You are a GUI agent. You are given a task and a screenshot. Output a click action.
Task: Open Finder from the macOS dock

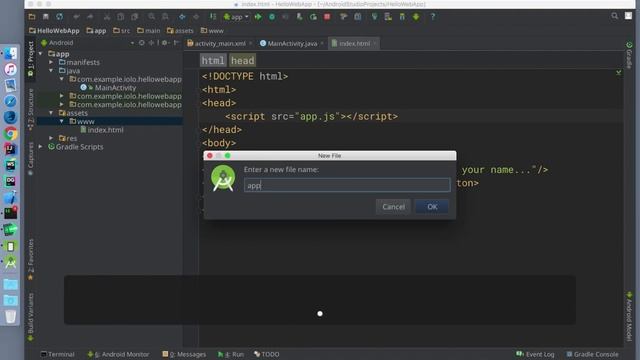11,53
